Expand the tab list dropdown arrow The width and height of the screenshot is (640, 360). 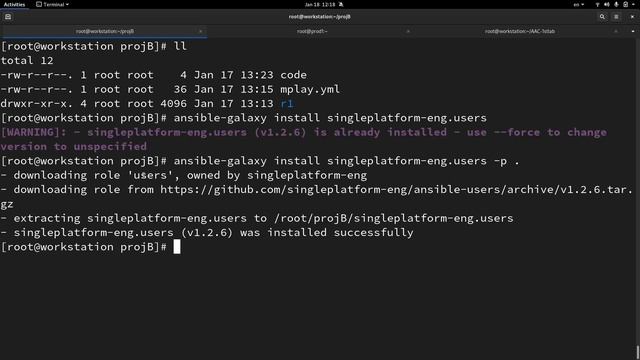point(633,31)
